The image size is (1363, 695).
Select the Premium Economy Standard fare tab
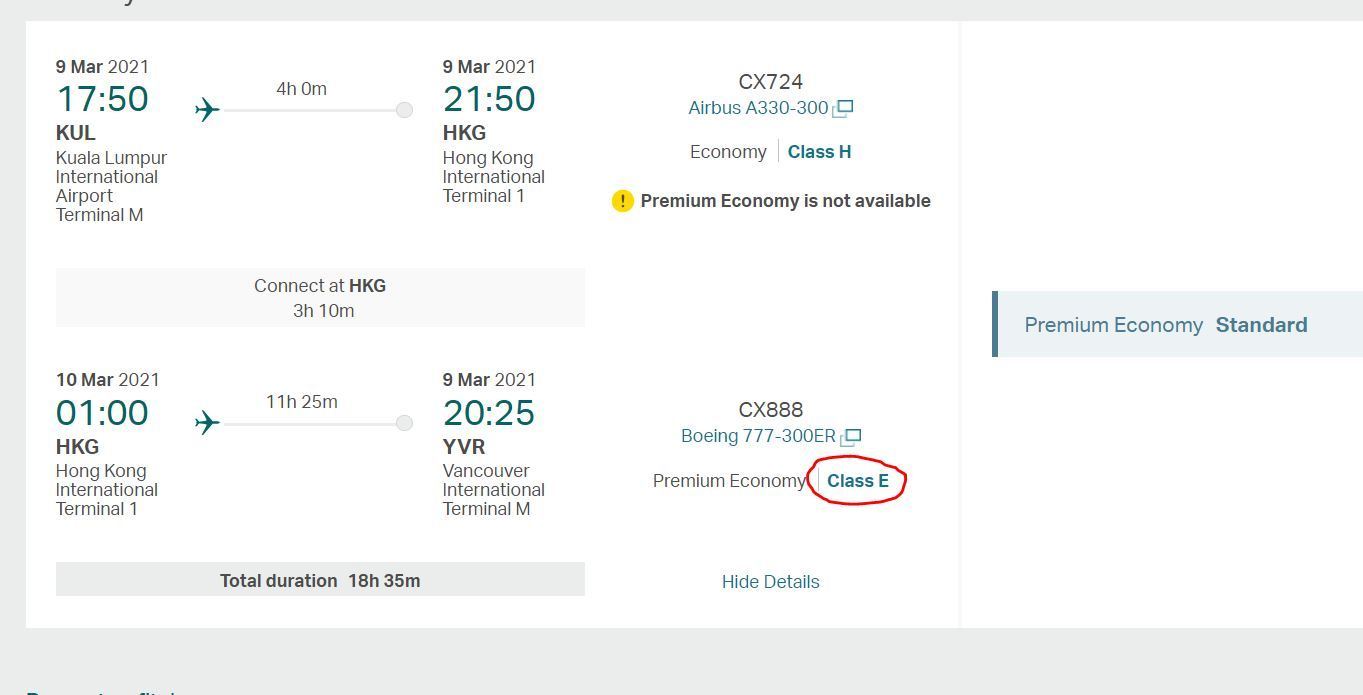1166,325
